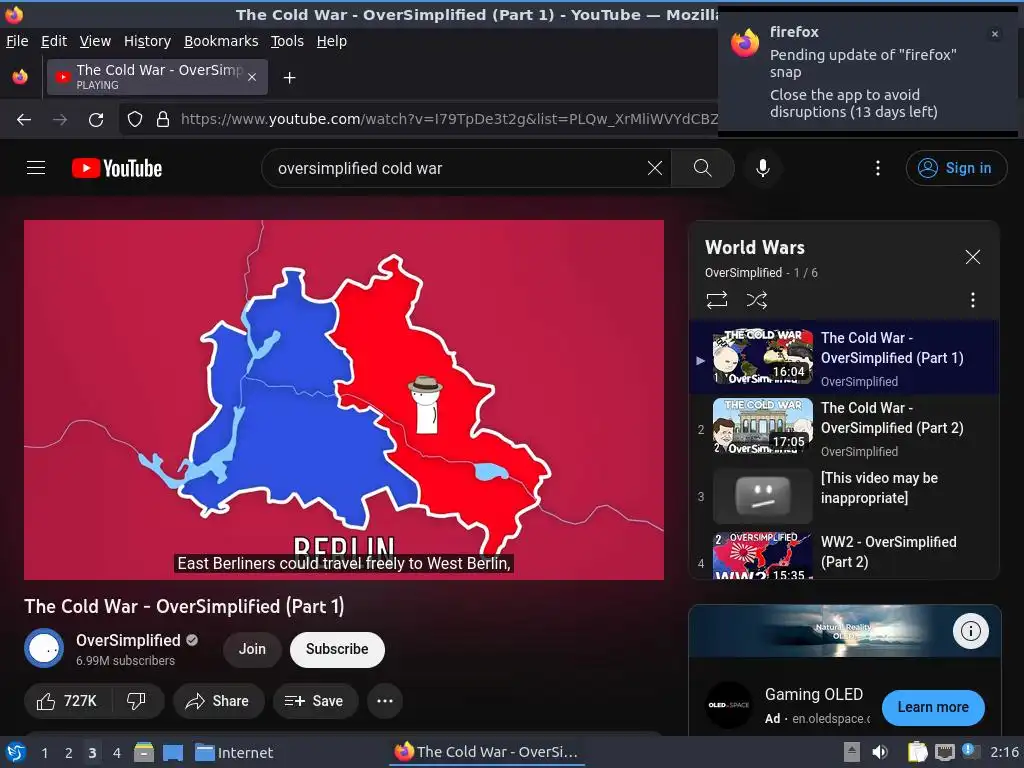
Task: Open the Edit menu
Action: (54, 41)
